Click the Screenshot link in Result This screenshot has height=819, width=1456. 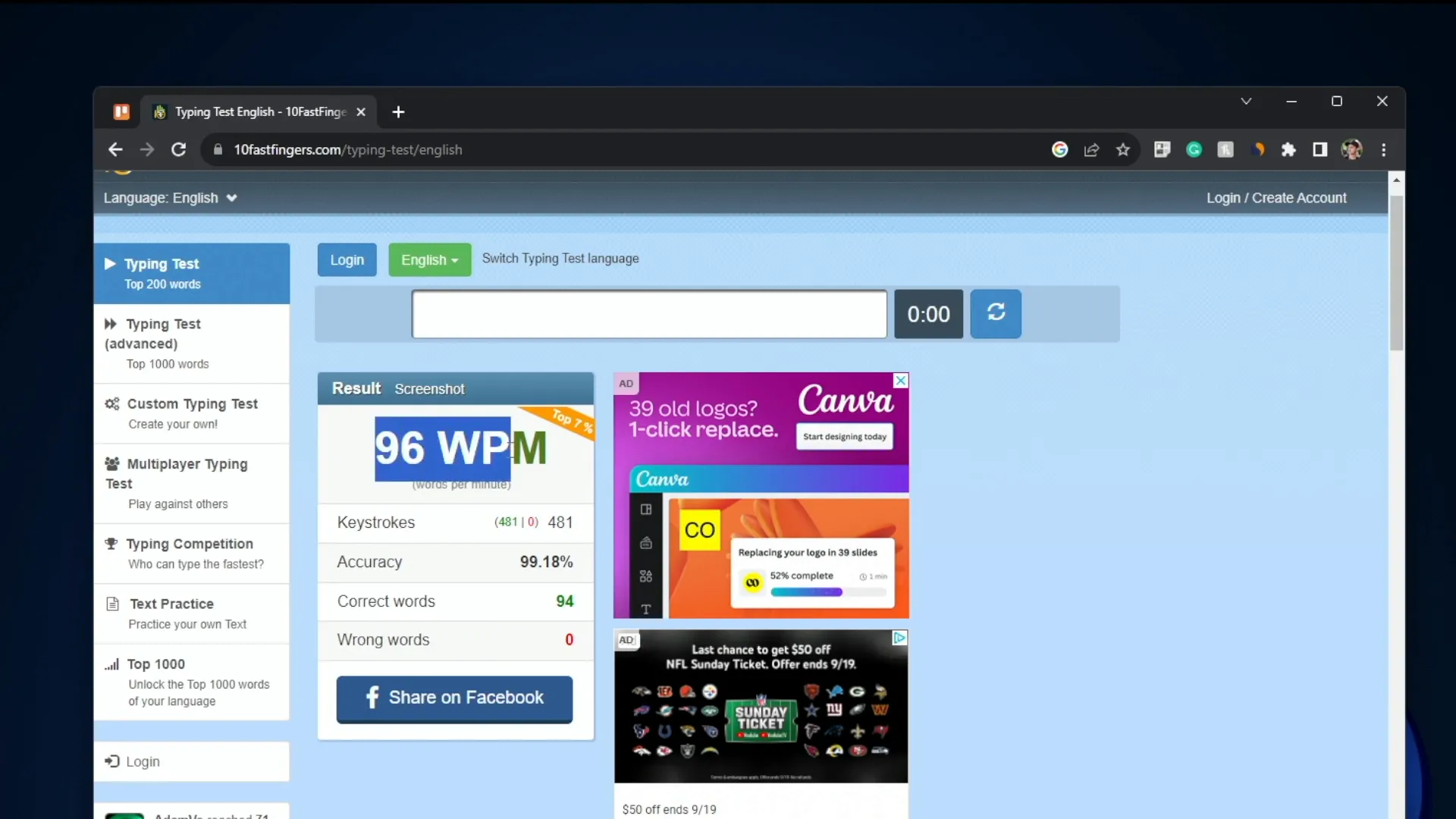coord(429,389)
